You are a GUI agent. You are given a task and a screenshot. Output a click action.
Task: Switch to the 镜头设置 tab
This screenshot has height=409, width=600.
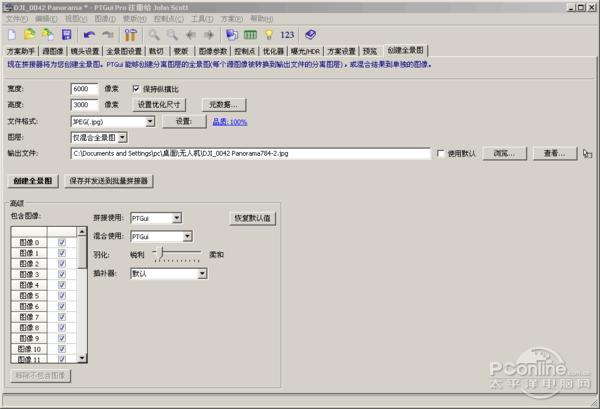tap(85, 51)
